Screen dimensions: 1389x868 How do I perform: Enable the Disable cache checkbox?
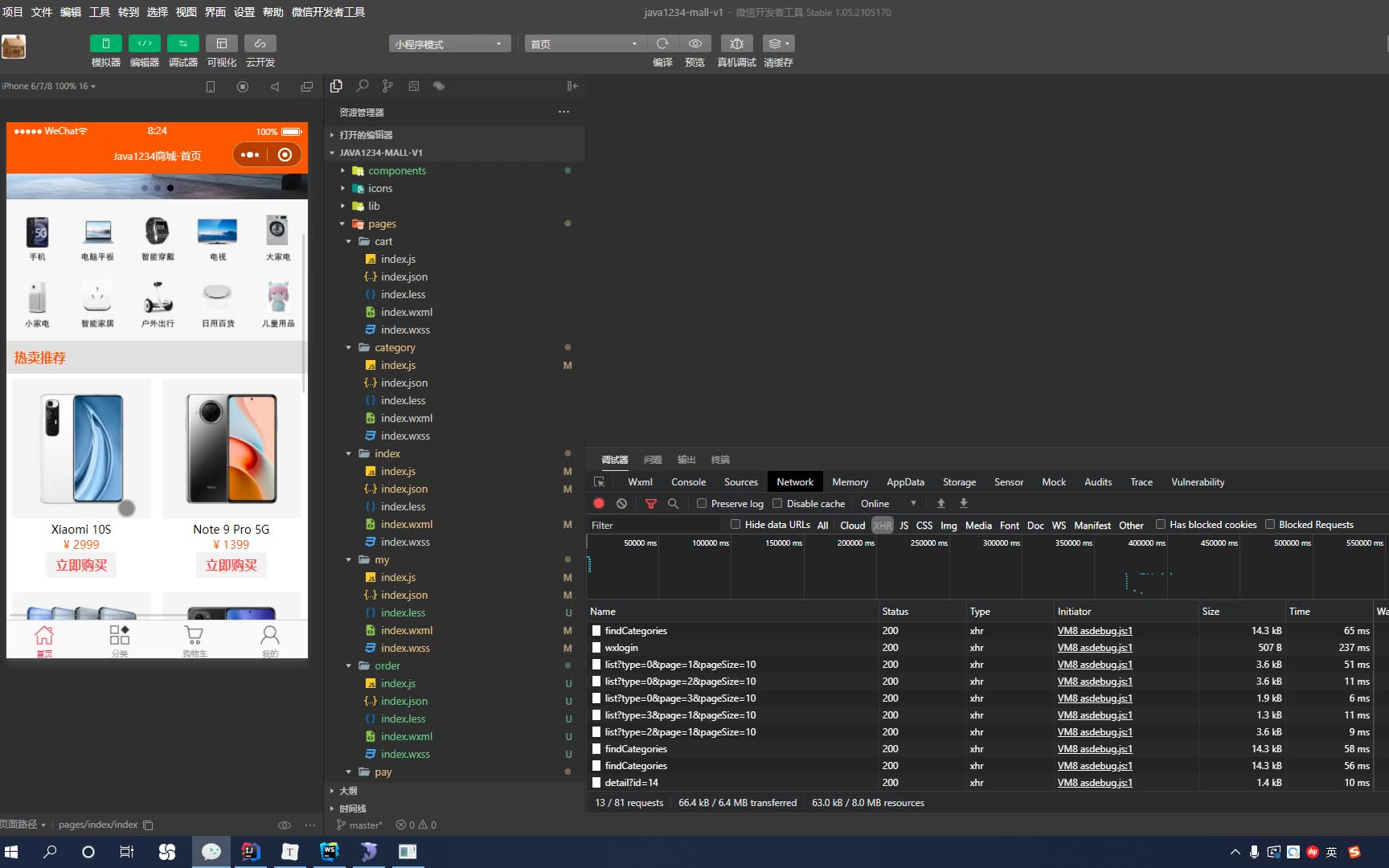pyautogui.click(x=777, y=503)
